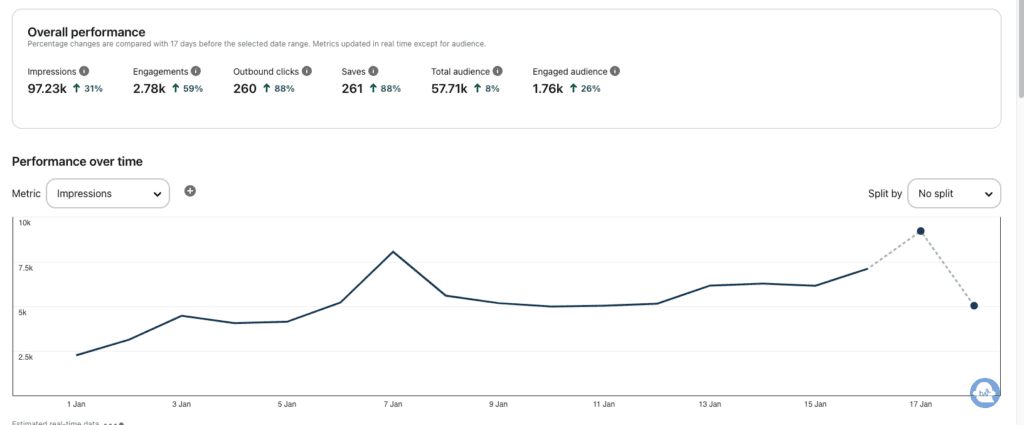This screenshot has width=1024, height=425.
Task: Click the Outbound clicks 260 metric
Action: click(244, 89)
